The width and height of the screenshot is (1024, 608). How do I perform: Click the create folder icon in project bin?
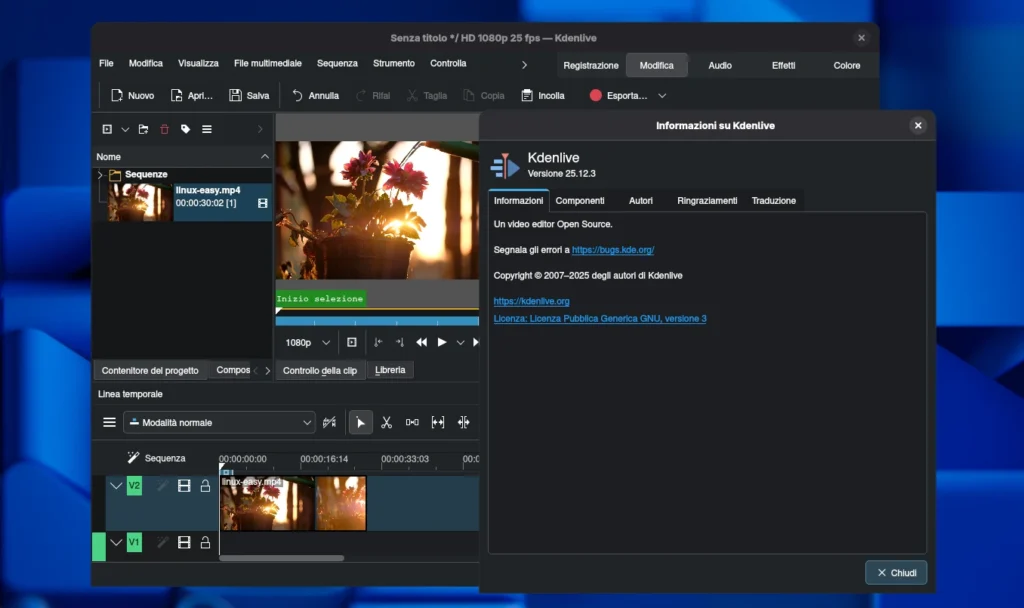(143, 129)
